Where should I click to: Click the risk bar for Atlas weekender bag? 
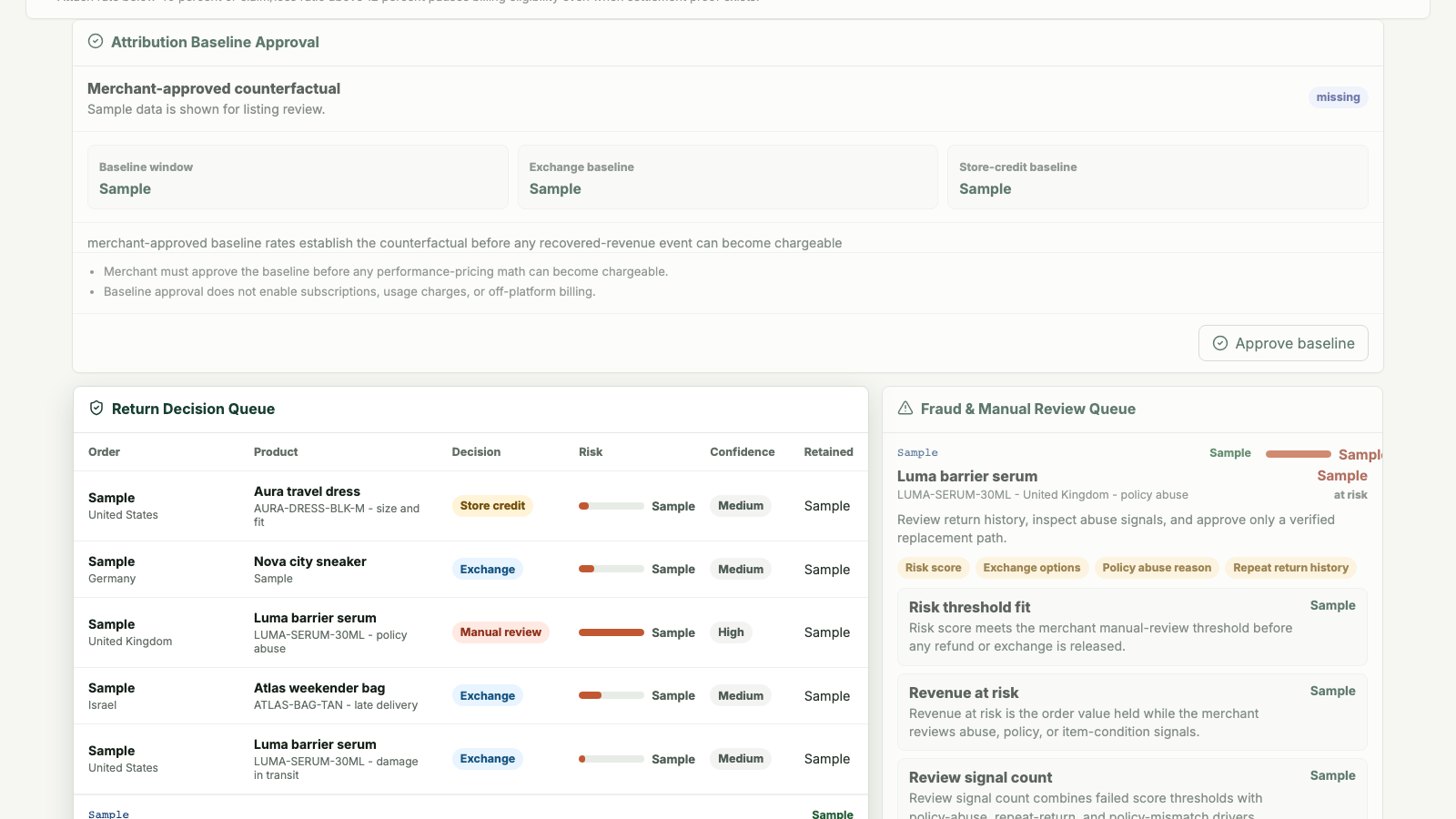tap(612, 696)
